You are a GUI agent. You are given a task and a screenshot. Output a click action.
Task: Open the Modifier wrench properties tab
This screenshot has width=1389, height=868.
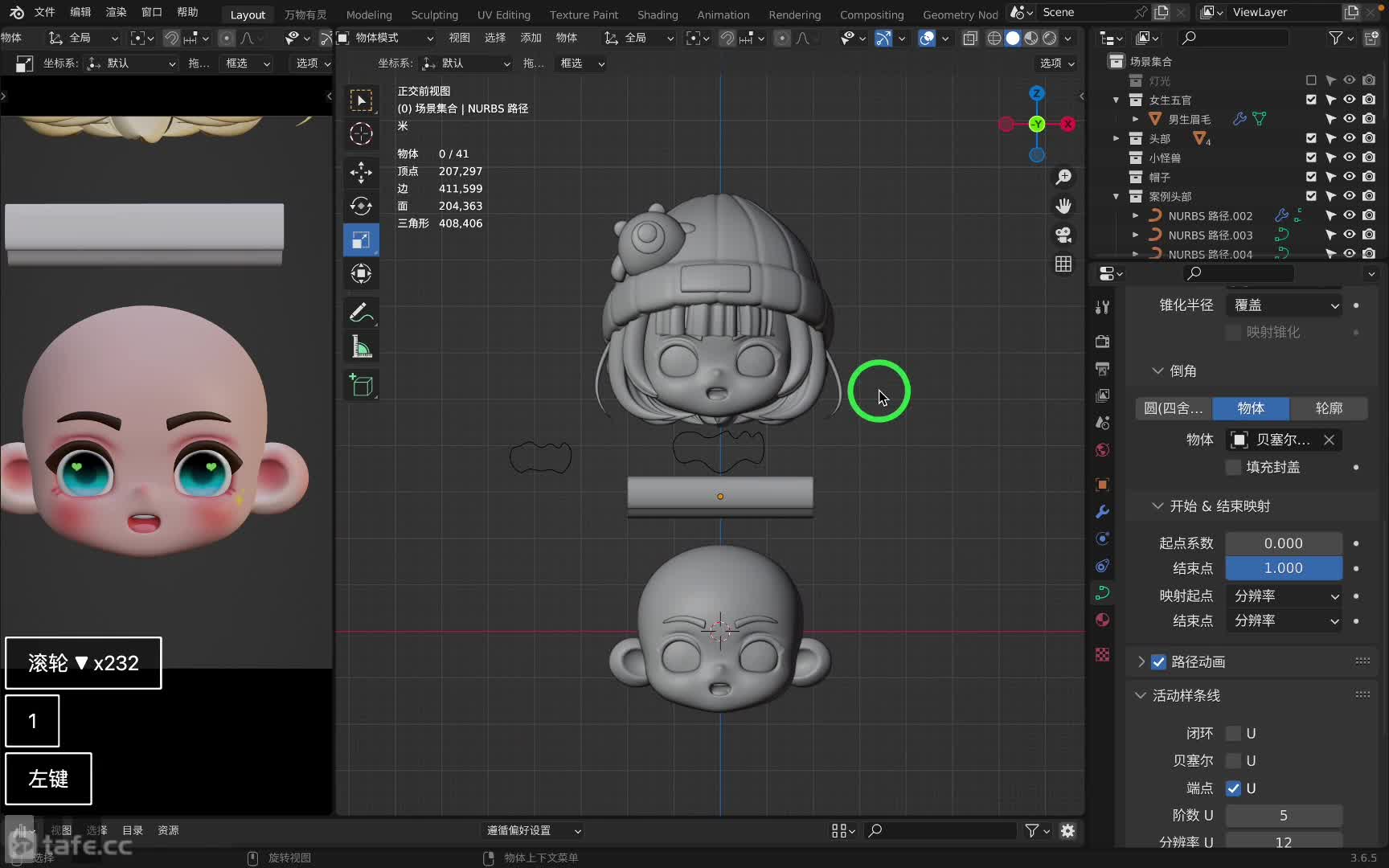point(1102,511)
